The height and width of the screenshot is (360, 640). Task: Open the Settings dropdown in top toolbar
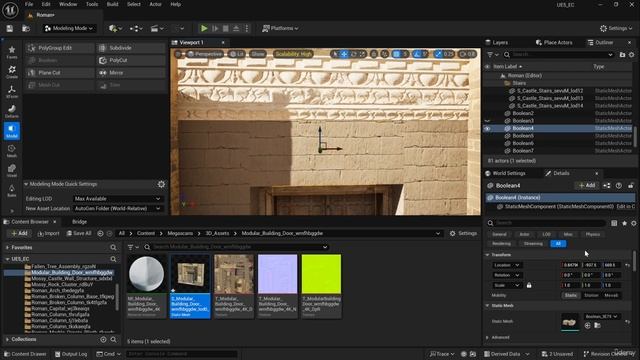point(616,28)
